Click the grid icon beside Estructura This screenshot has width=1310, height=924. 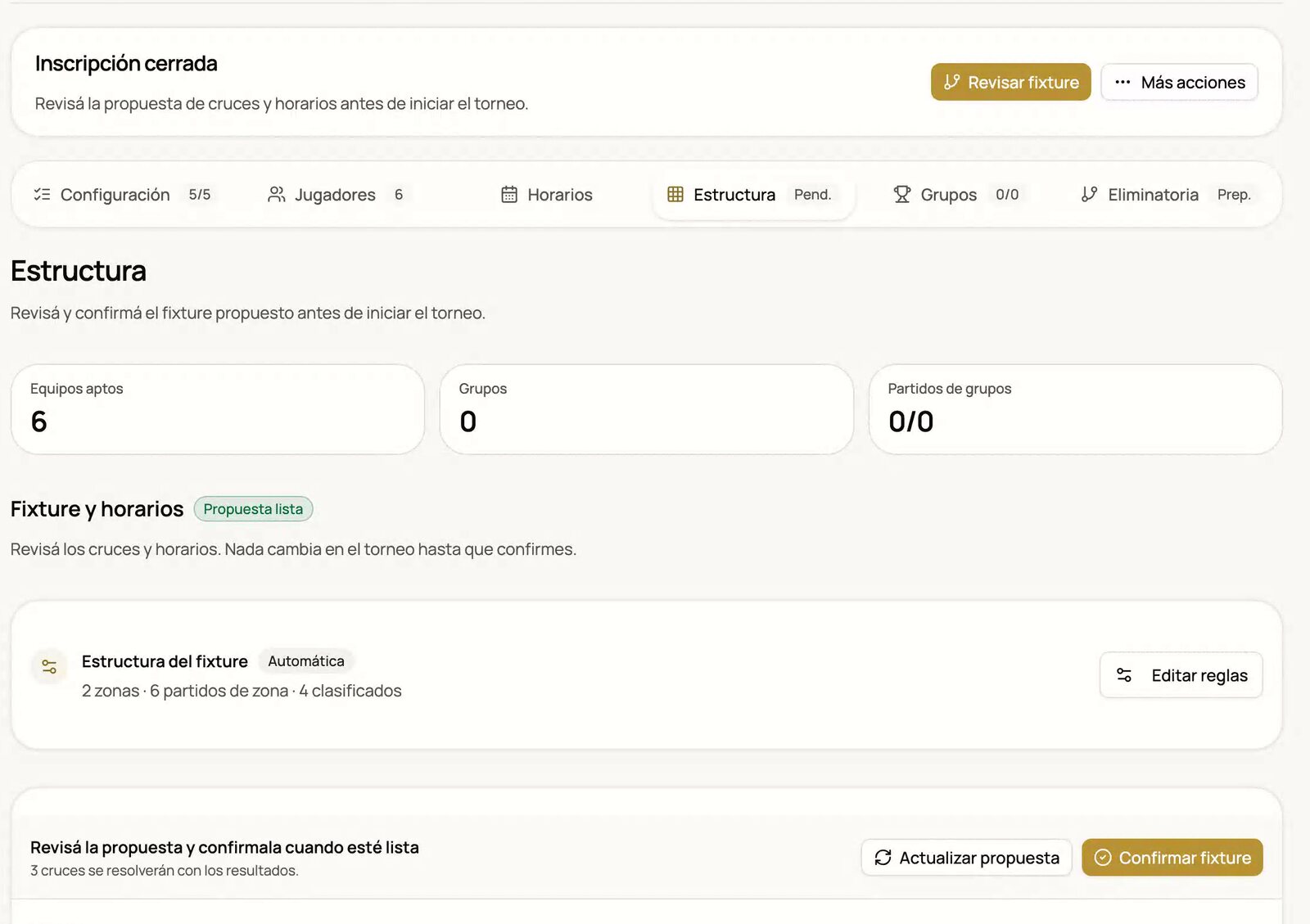[675, 195]
